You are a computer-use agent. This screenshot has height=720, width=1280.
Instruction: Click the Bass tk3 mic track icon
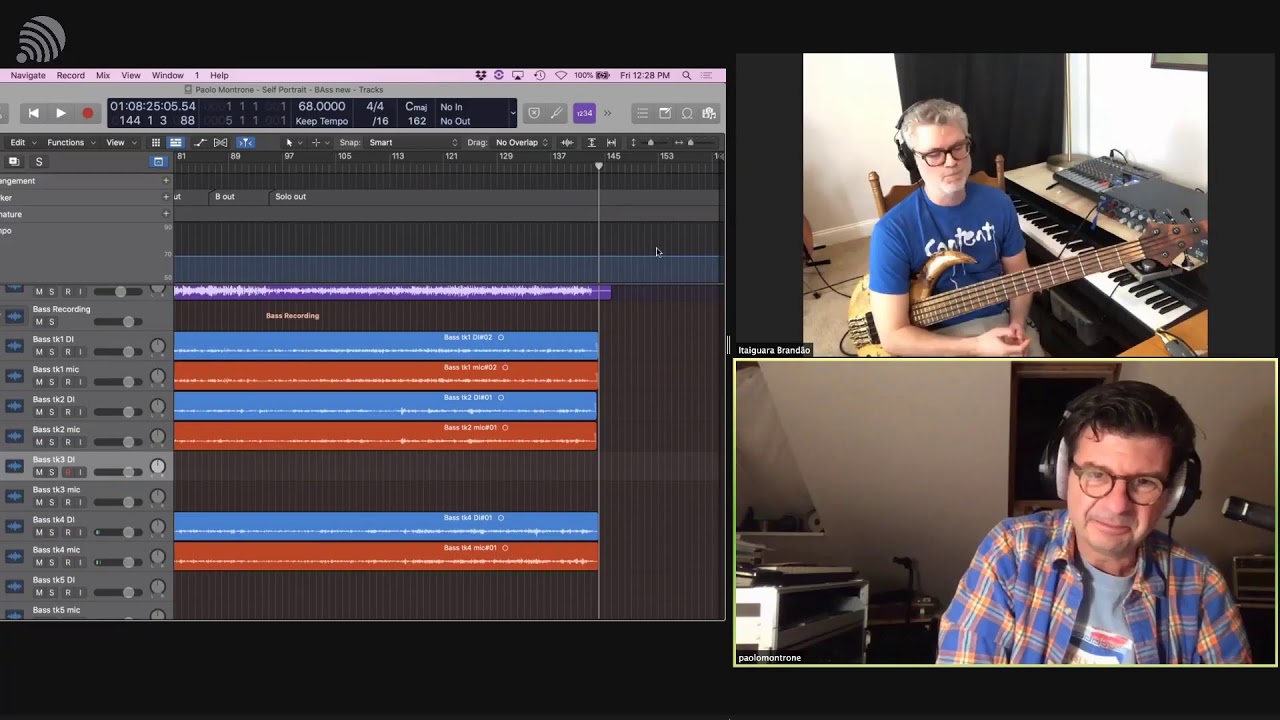(x=14, y=497)
